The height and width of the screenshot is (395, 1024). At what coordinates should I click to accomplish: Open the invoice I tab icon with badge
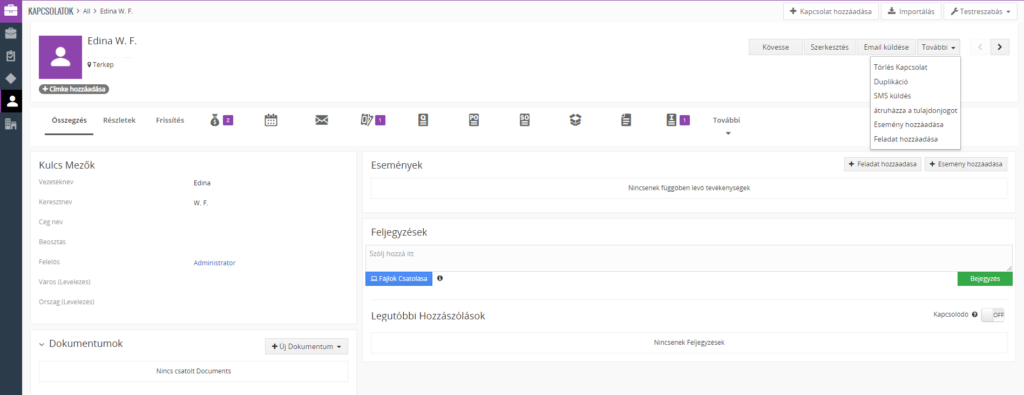[671, 120]
